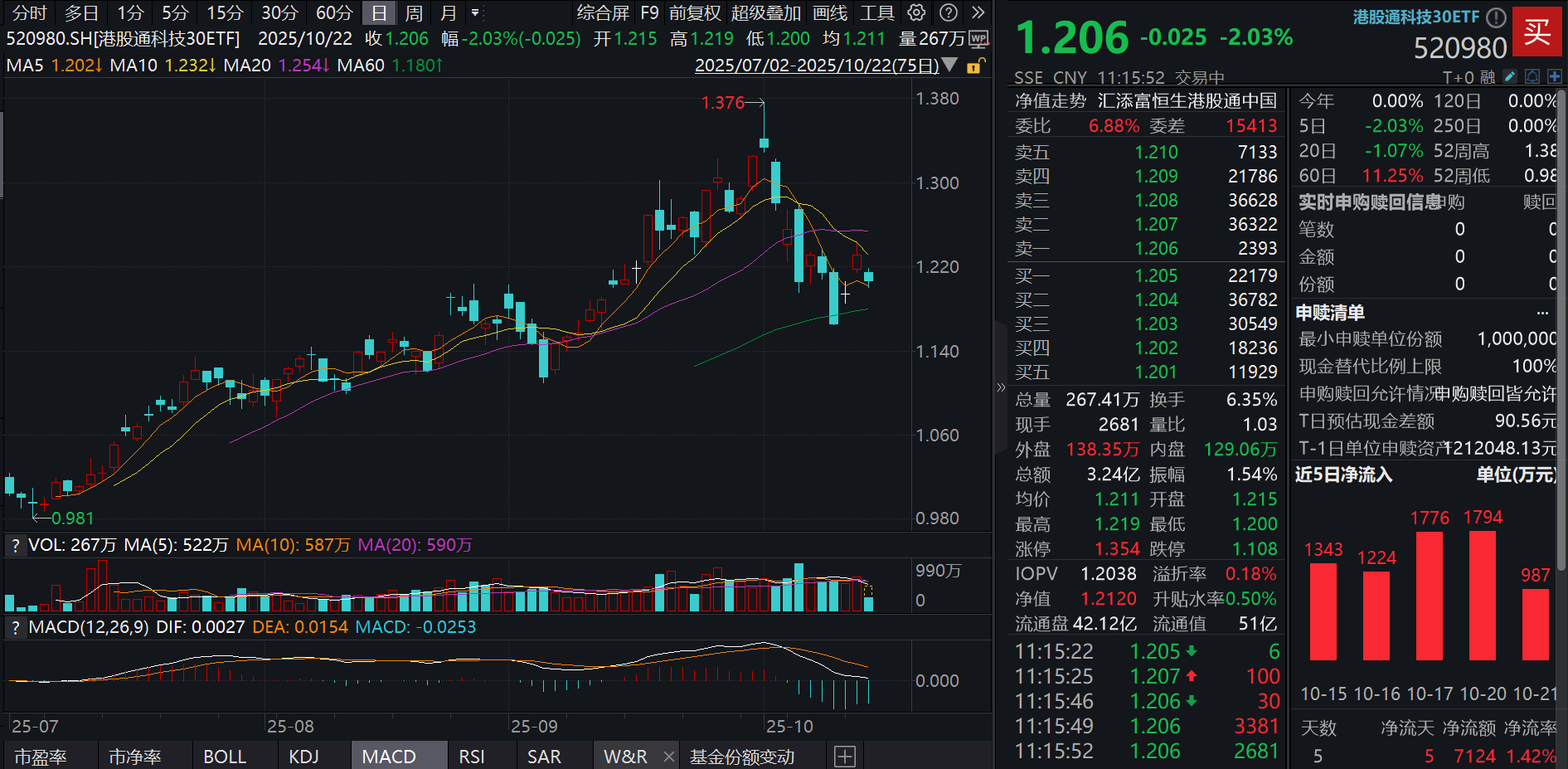
Task: Click the ? icon next to VOL indicator
Action: point(14,545)
